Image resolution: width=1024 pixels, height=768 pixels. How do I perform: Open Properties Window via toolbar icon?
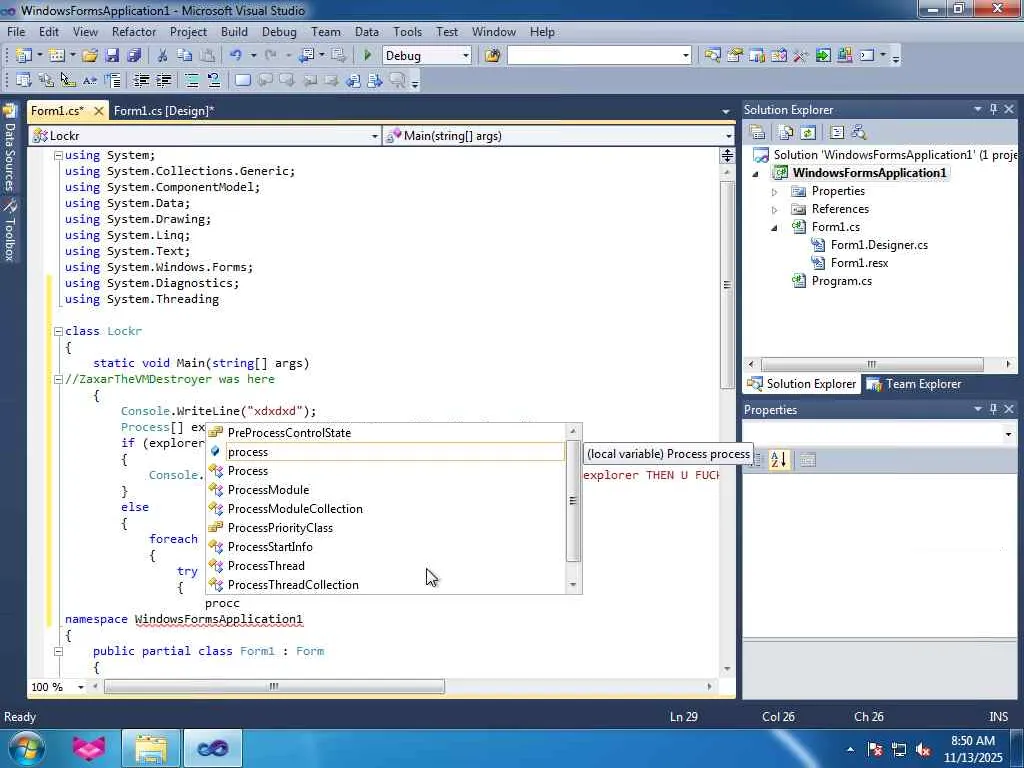(735, 56)
